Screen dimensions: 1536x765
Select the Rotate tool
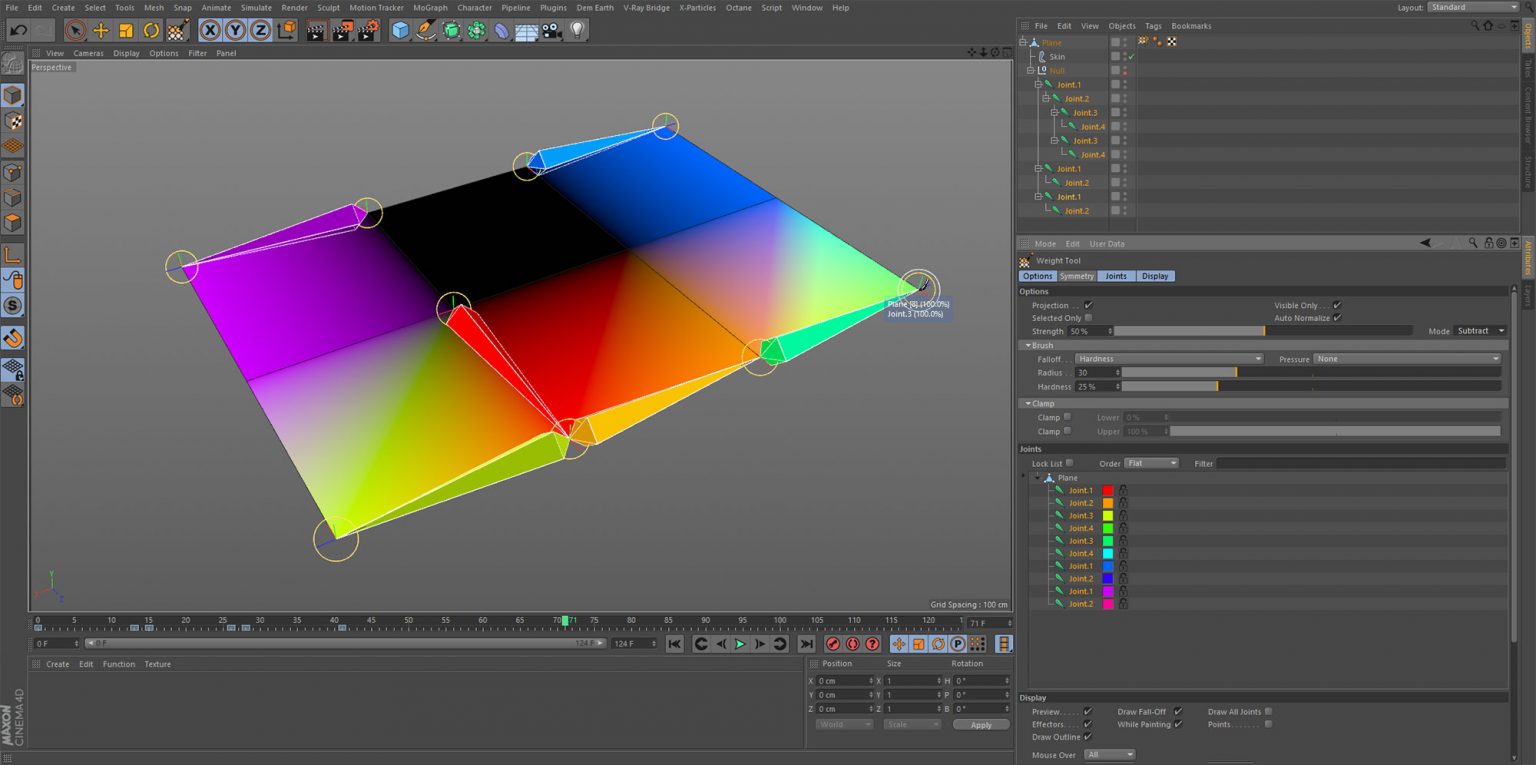[152, 31]
